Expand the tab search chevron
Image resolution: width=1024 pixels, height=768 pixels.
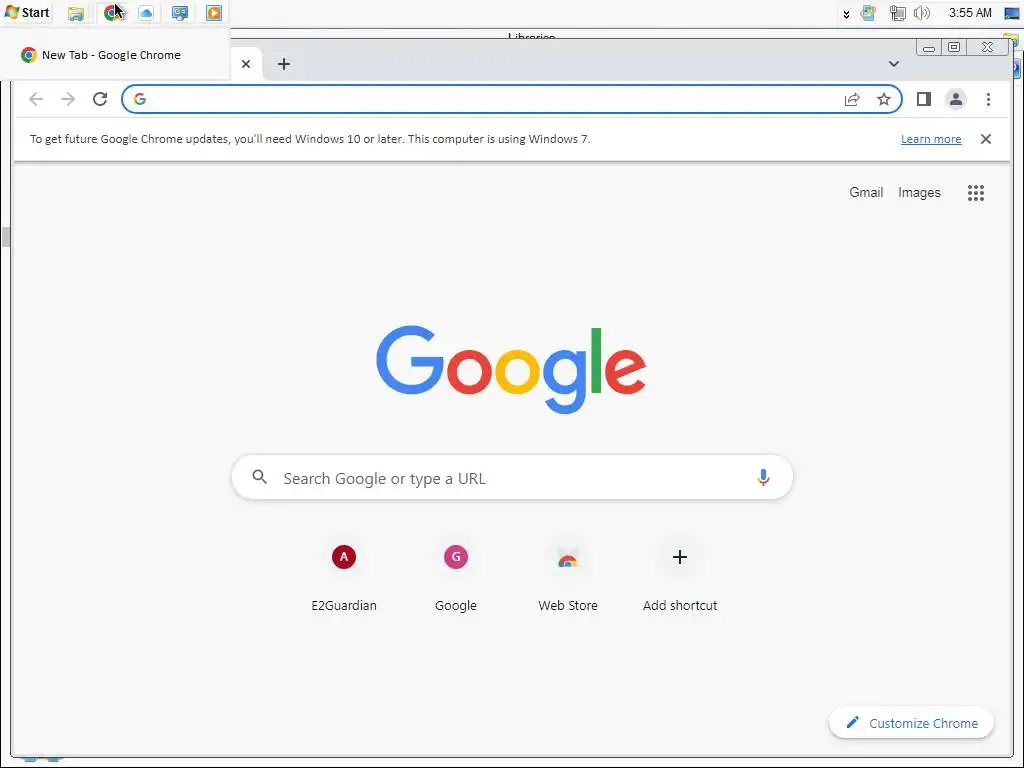click(x=894, y=64)
